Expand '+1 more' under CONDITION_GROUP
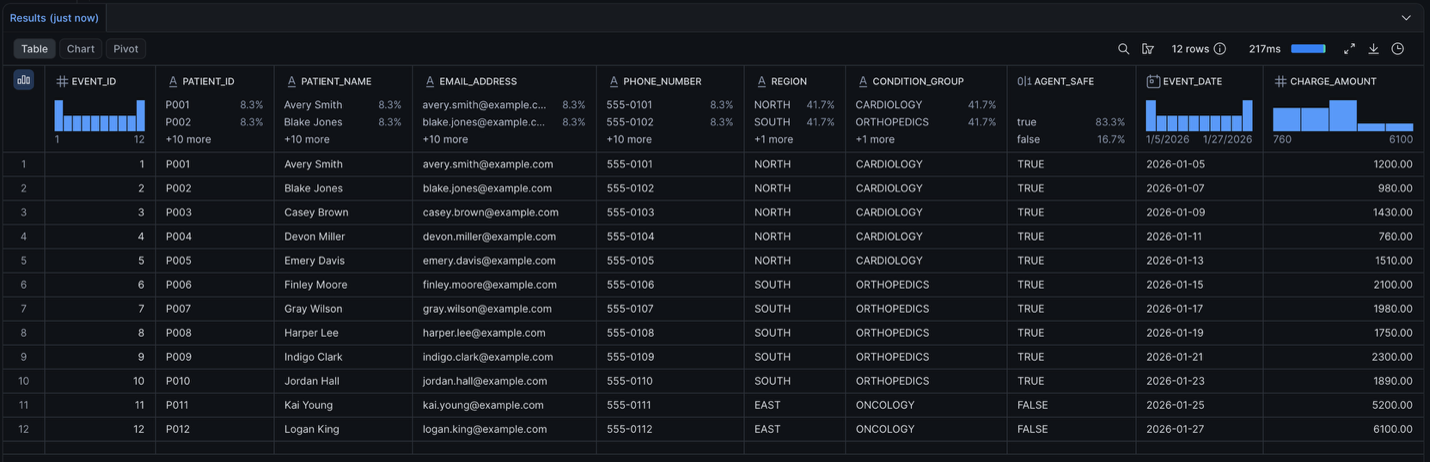This screenshot has height=462, width=1430. click(875, 139)
